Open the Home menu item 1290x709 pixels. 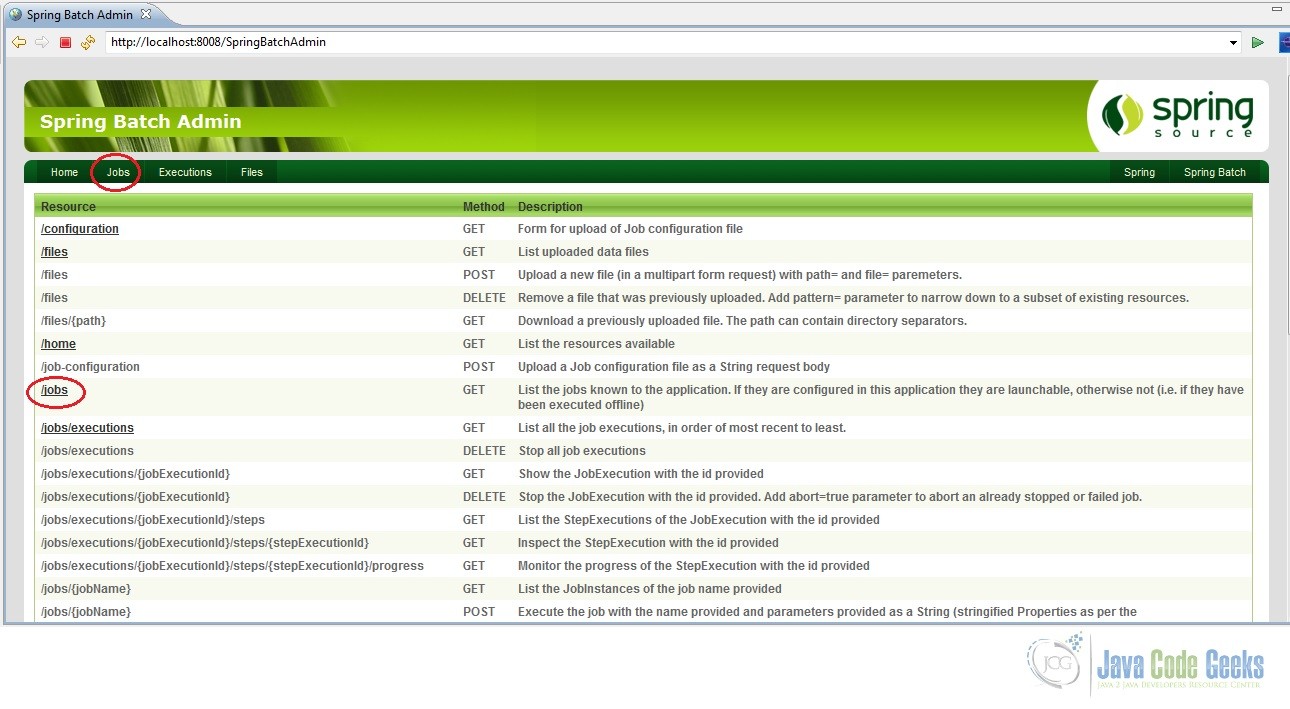64,172
